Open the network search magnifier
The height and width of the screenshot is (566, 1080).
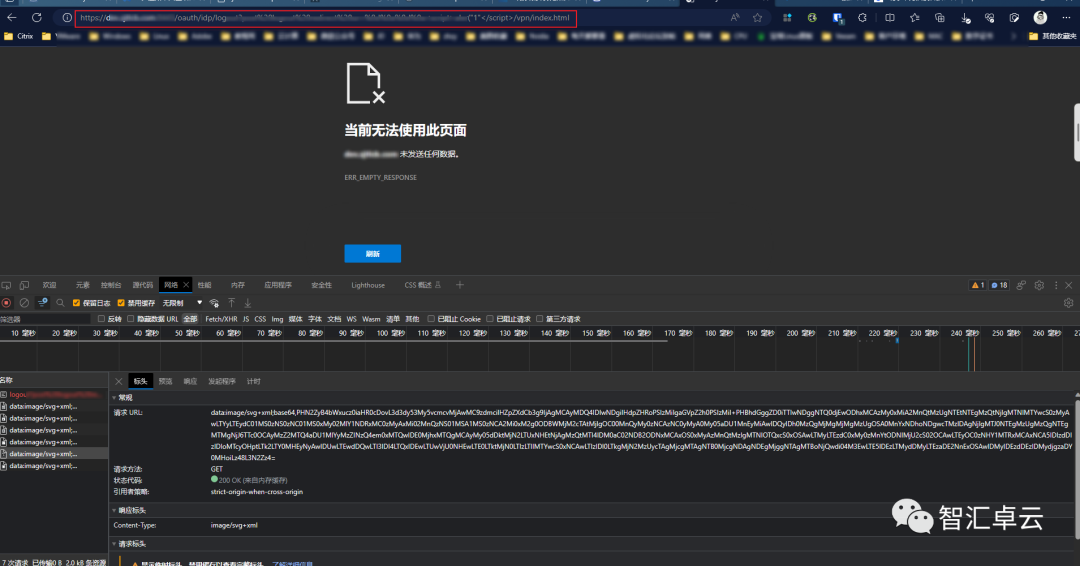point(60,302)
